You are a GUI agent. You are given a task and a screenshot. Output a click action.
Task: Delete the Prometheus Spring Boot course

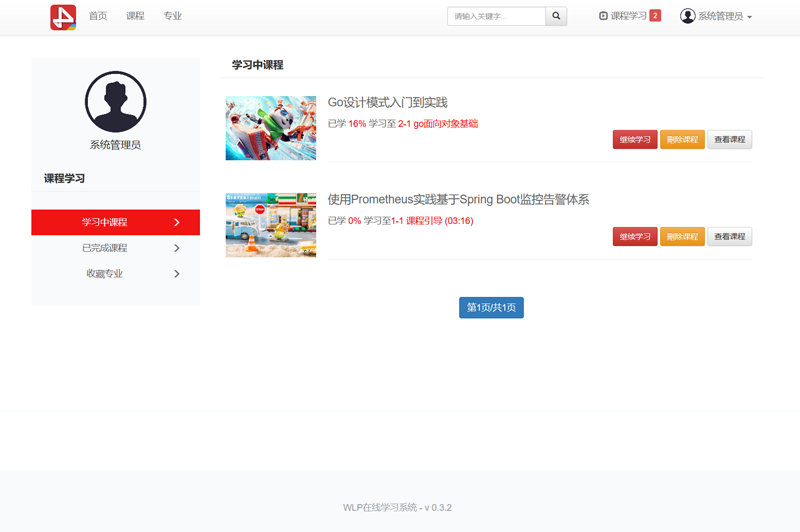(x=682, y=237)
